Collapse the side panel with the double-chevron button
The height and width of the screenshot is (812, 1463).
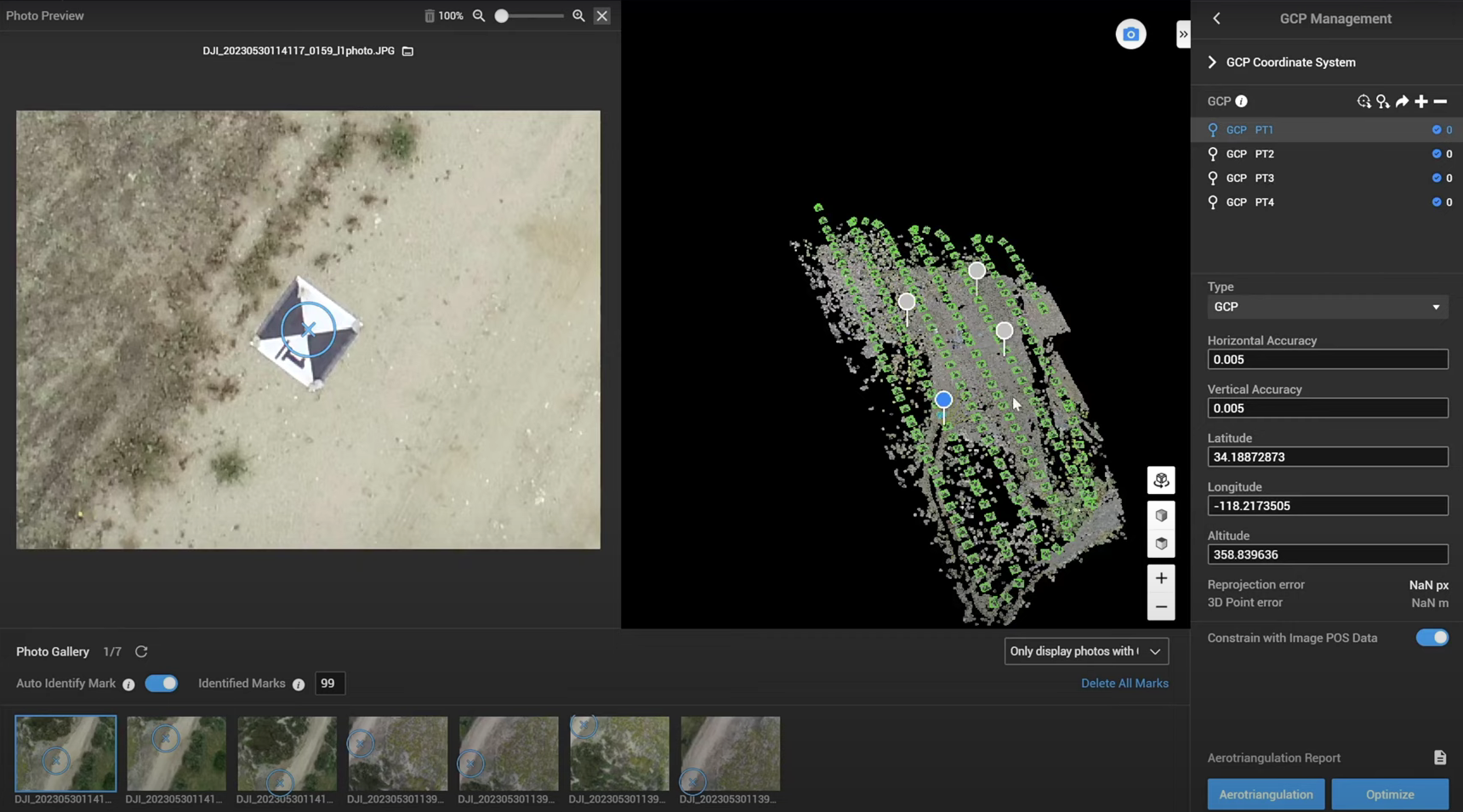click(1183, 34)
